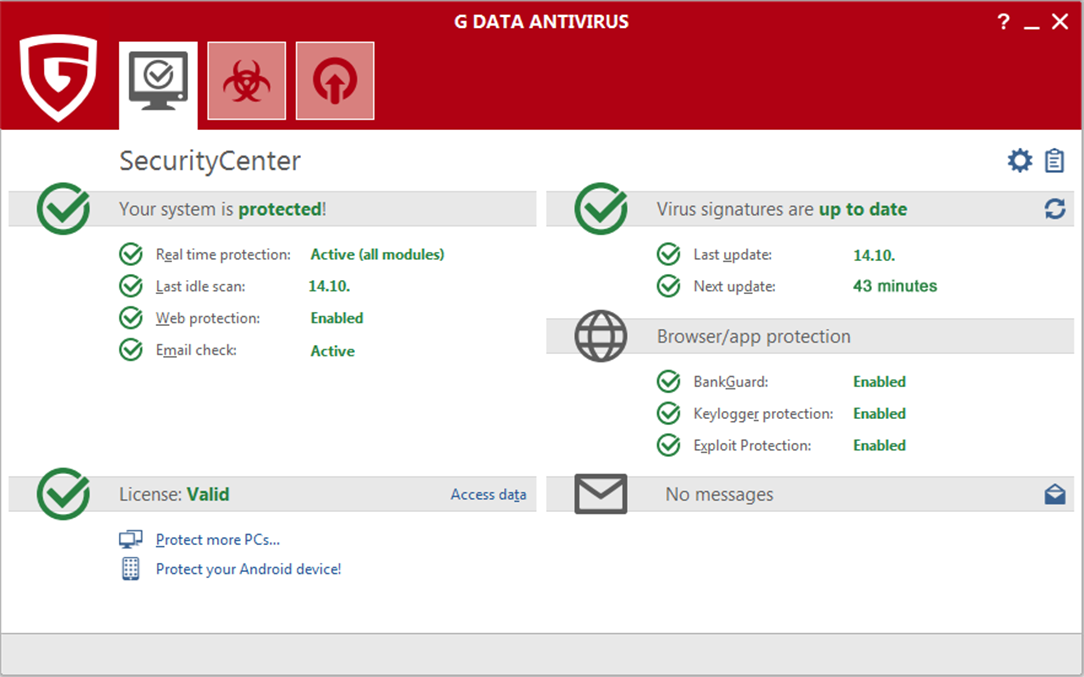
Task: Refresh virus signatures with the update icon
Action: pyautogui.click(x=1054, y=209)
